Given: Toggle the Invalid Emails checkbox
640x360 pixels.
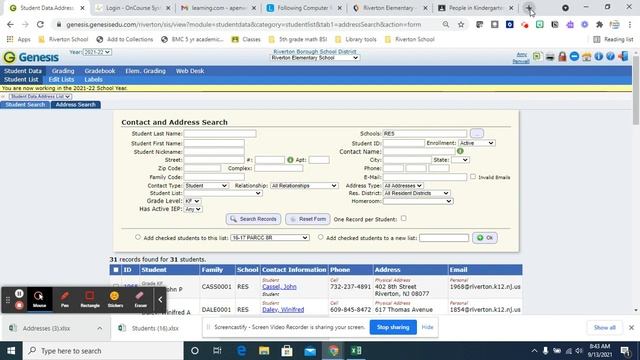Looking at the screenshot, I should 473,177.
